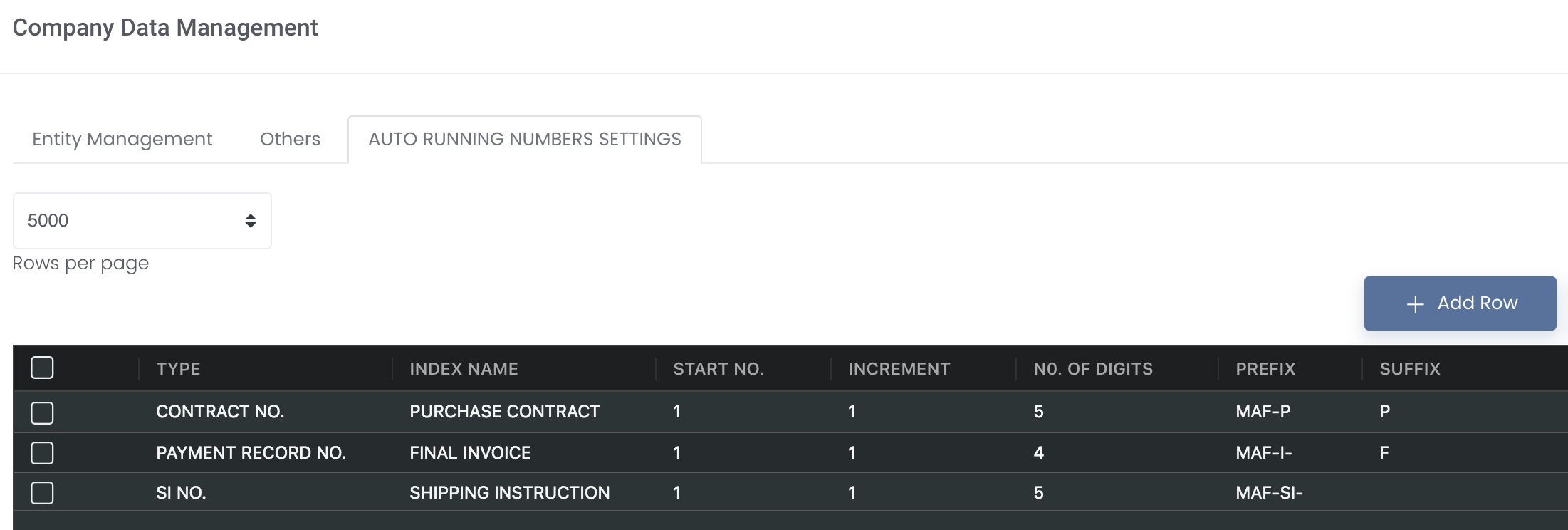The width and height of the screenshot is (1568, 530).
Task: Open the Others tab
Action: click(x=290, y=139)
